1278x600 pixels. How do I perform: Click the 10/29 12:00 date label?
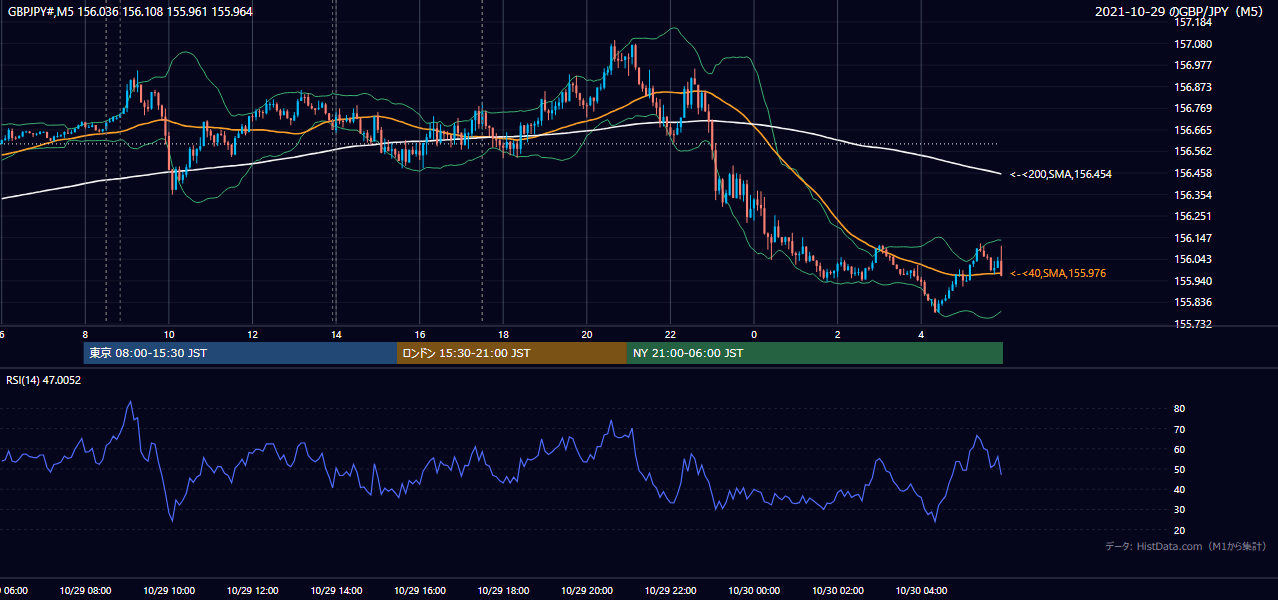pos(252,590)
